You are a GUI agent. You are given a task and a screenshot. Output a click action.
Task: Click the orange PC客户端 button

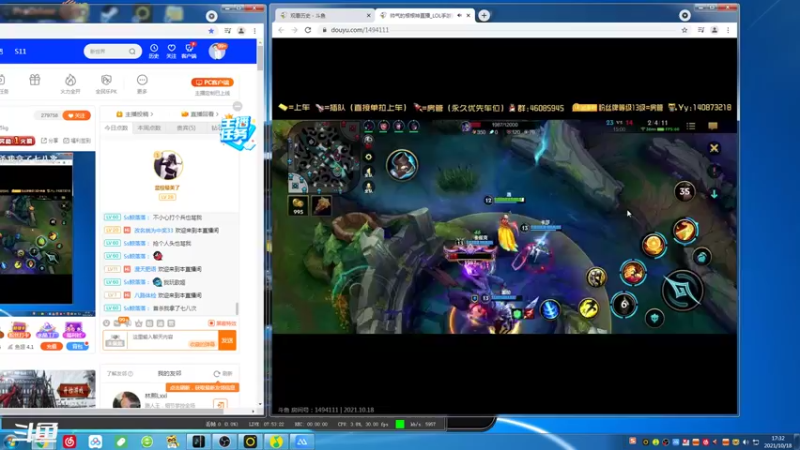click(x=212, y=82)
